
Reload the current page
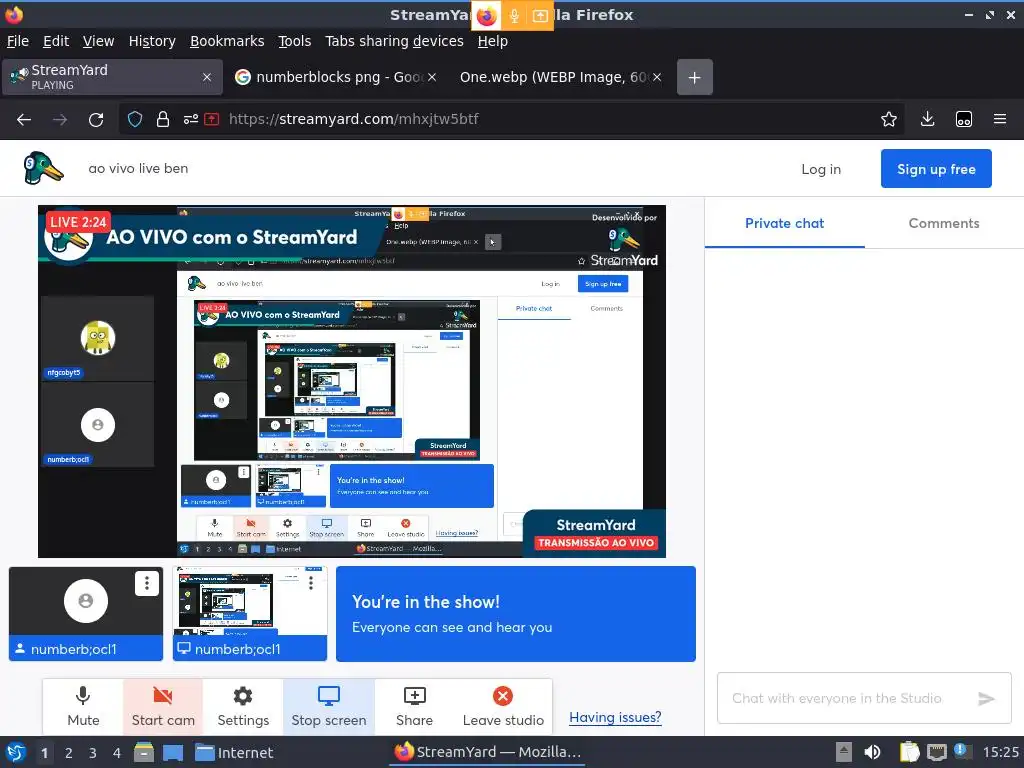(x=96, y=120)
